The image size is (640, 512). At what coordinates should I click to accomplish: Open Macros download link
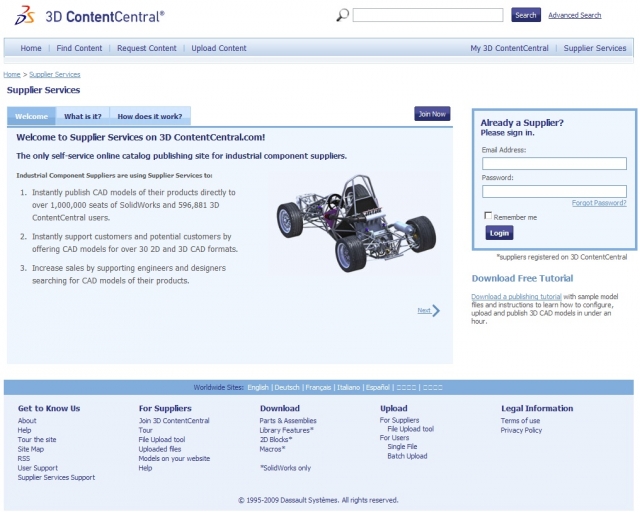click(x=272, y=449)
